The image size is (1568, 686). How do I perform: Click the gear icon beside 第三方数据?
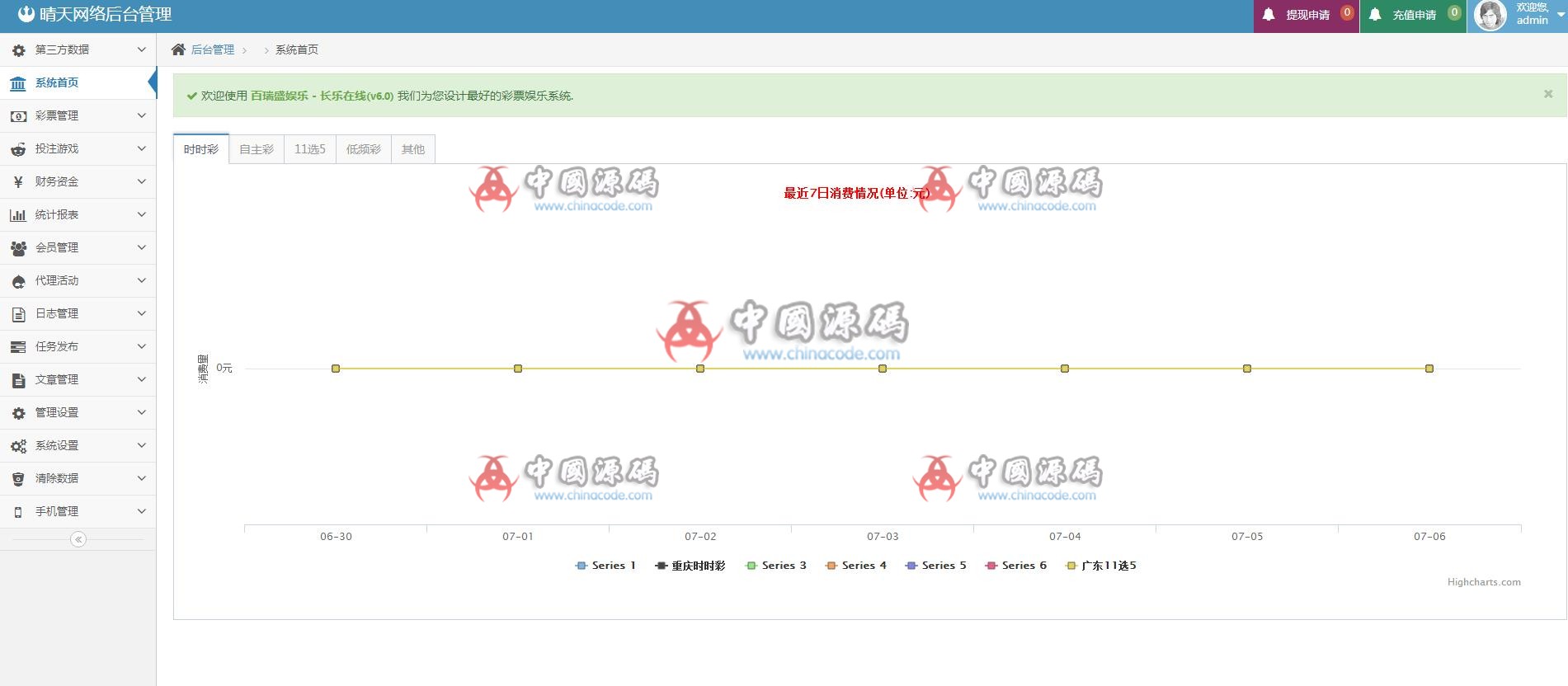18,50
